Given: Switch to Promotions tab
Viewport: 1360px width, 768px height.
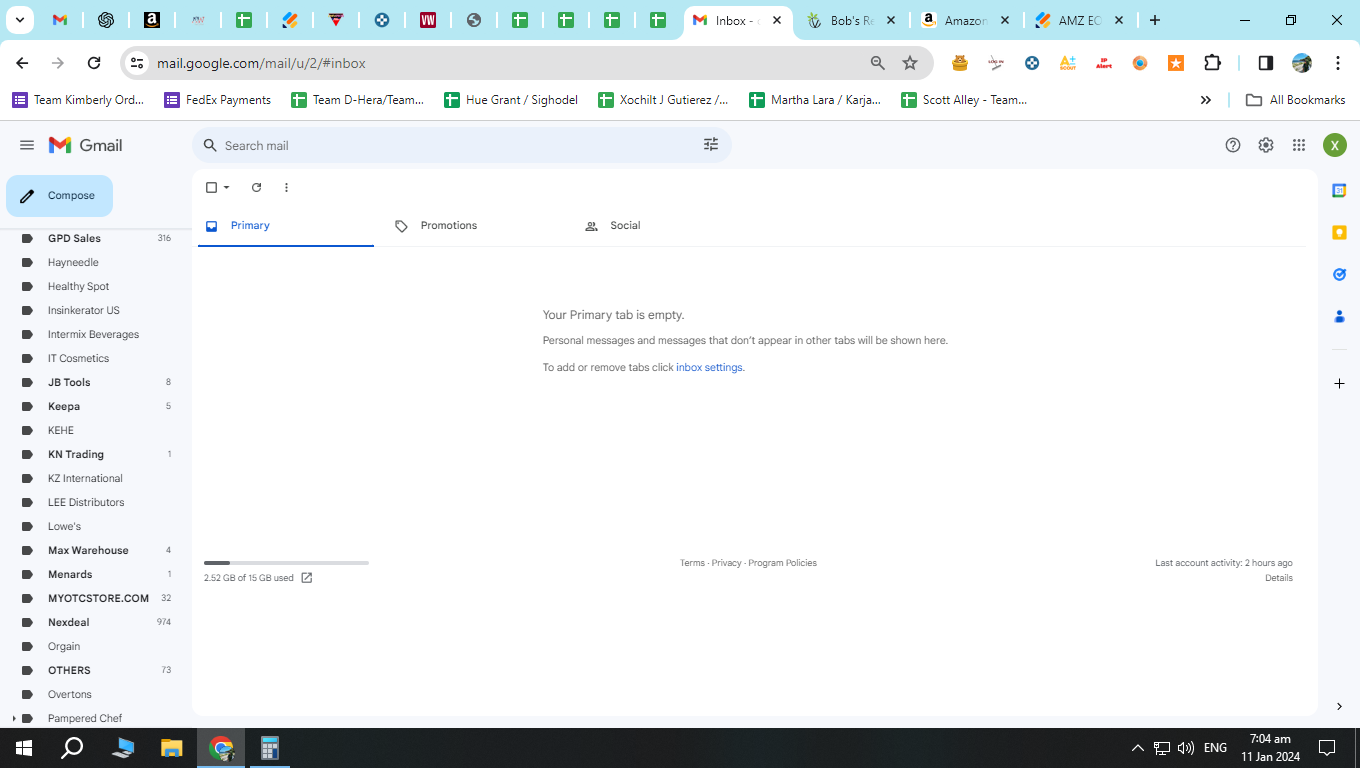Looking at the screenshot, I should pyautogui.click(x=474, y=226).
